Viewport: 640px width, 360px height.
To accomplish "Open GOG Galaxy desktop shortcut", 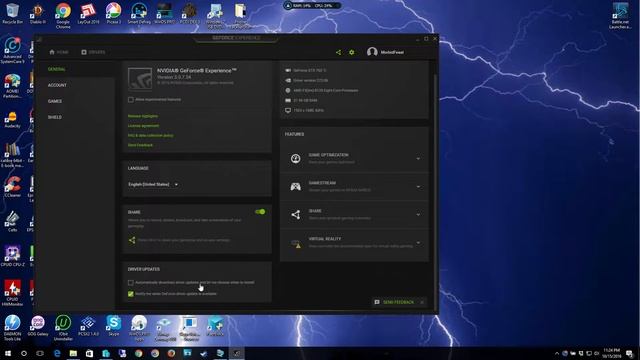I will click(x=38, y=325).
